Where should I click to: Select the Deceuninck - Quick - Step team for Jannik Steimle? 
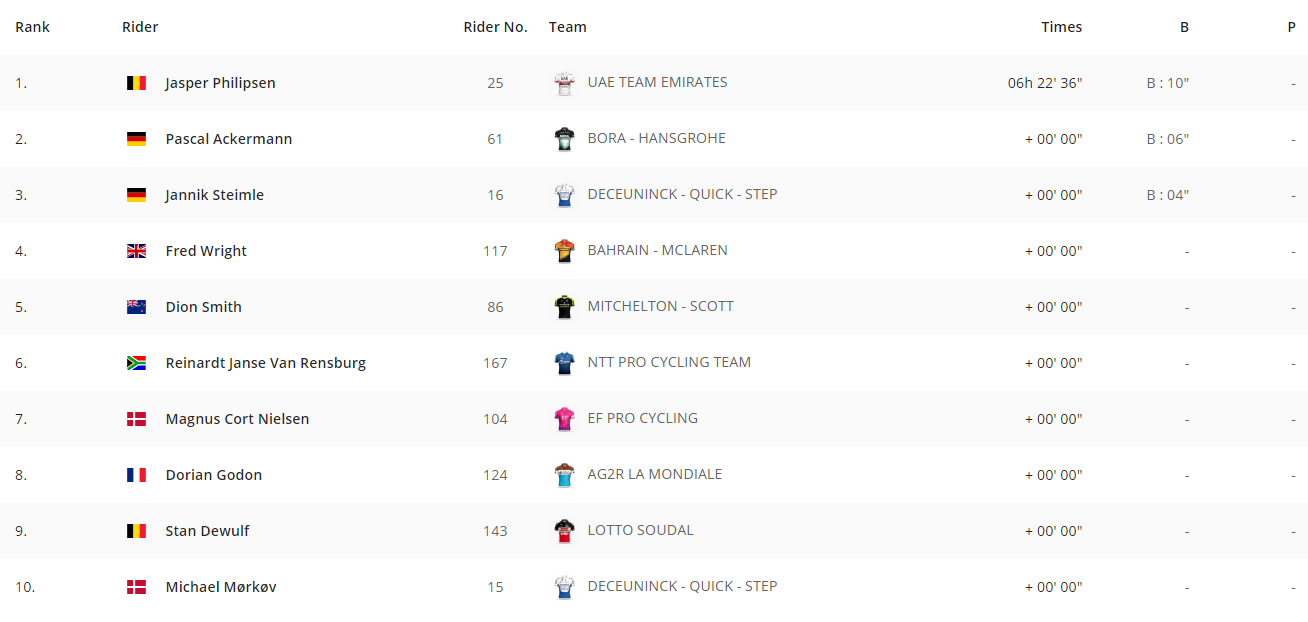click(x=682, y=194)
